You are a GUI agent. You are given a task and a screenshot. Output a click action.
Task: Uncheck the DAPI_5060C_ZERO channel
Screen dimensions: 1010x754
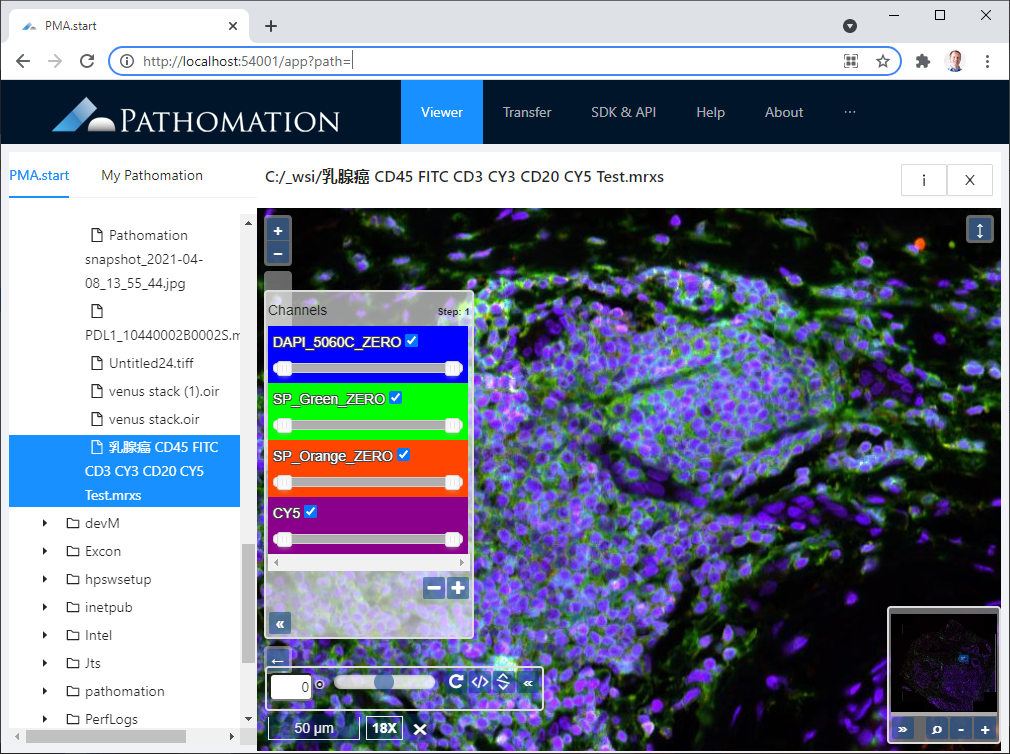coord(412,341)
